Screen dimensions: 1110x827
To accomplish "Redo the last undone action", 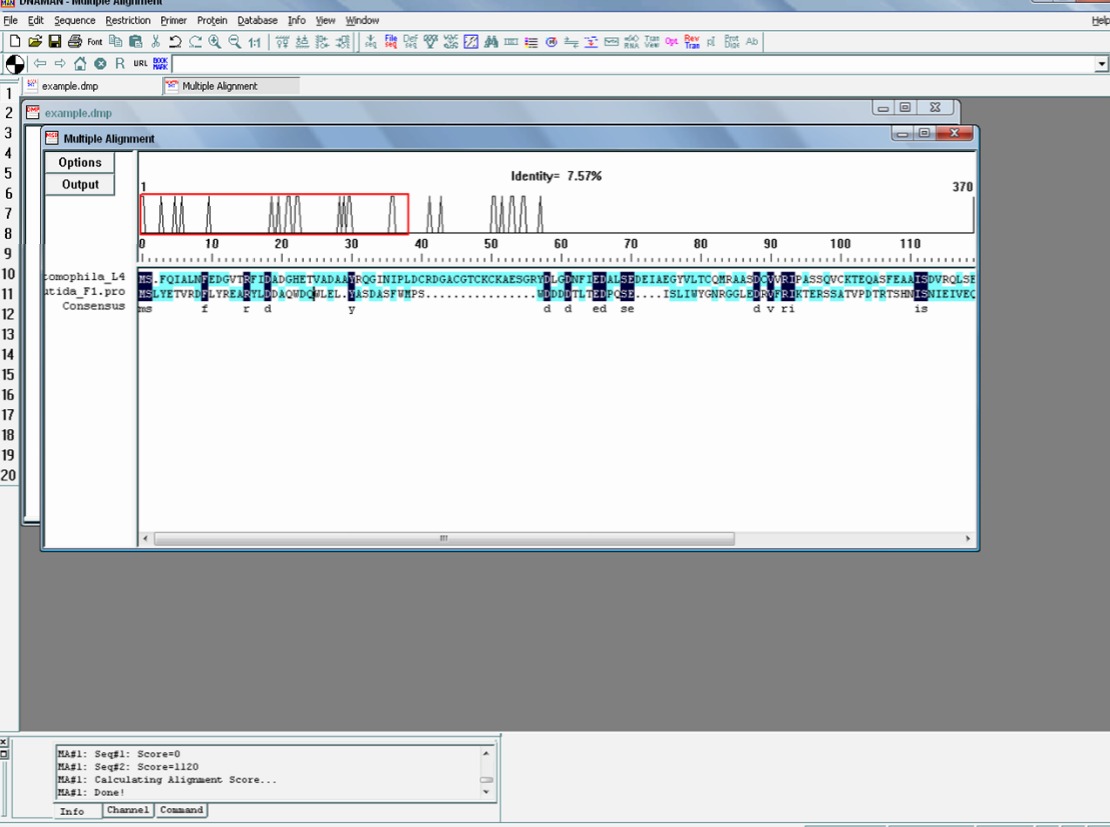I will pos(195,42).
